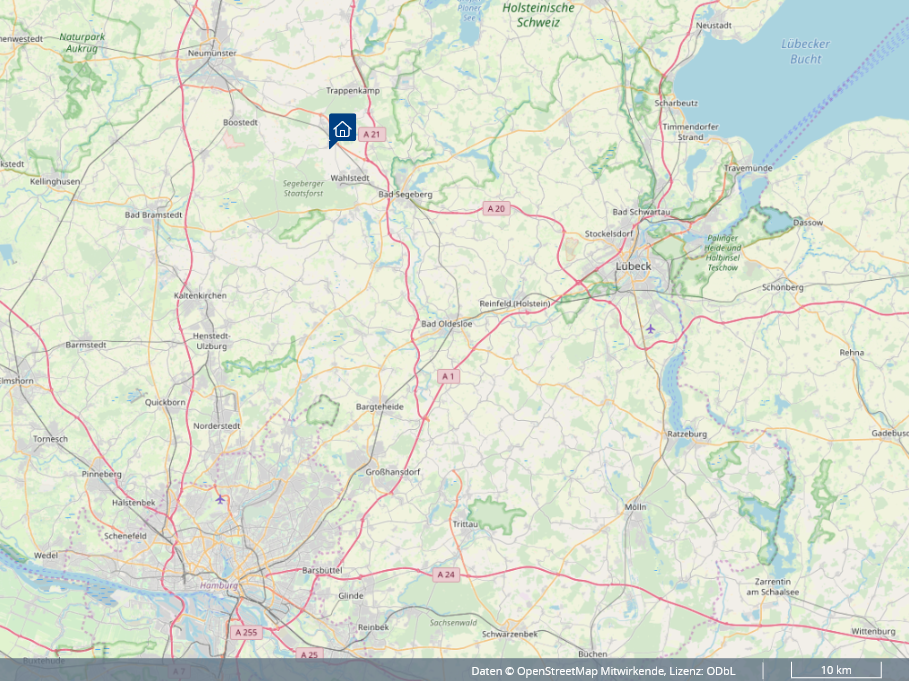This screenshot has width=909, height=681.
Task: Click the Lübeck airport plane icon
Action: pyautogui.click(x=652, y=329)
